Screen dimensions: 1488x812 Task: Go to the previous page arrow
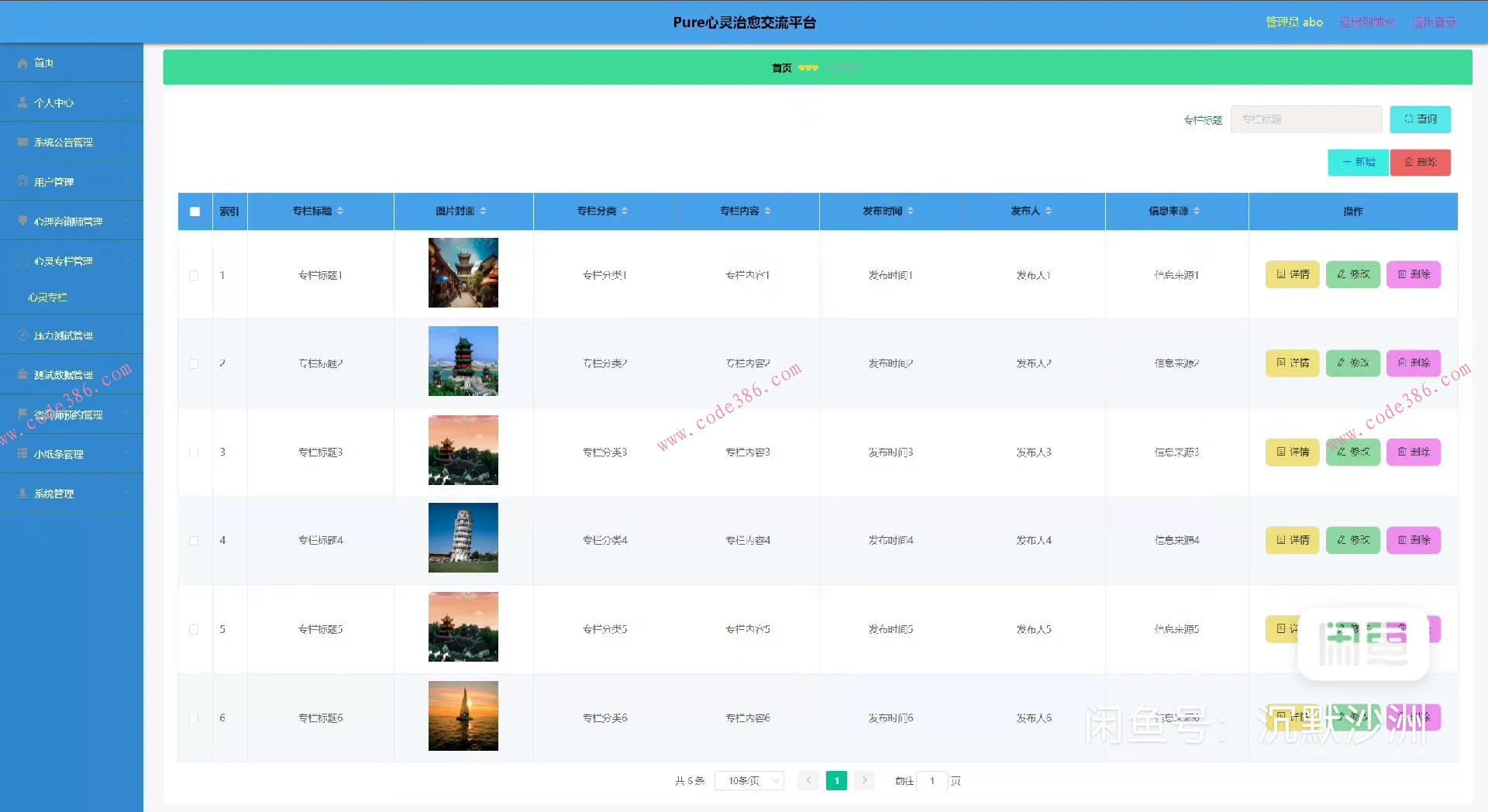coord(808,780)
